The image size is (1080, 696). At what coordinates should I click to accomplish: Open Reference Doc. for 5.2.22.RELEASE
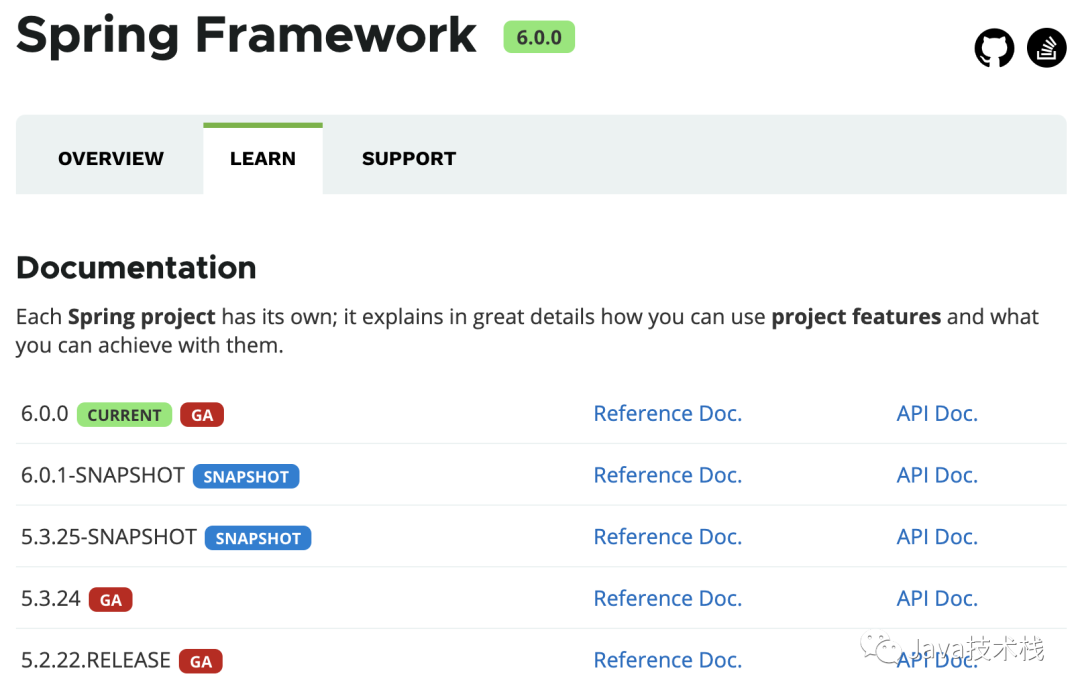[667, 660]
